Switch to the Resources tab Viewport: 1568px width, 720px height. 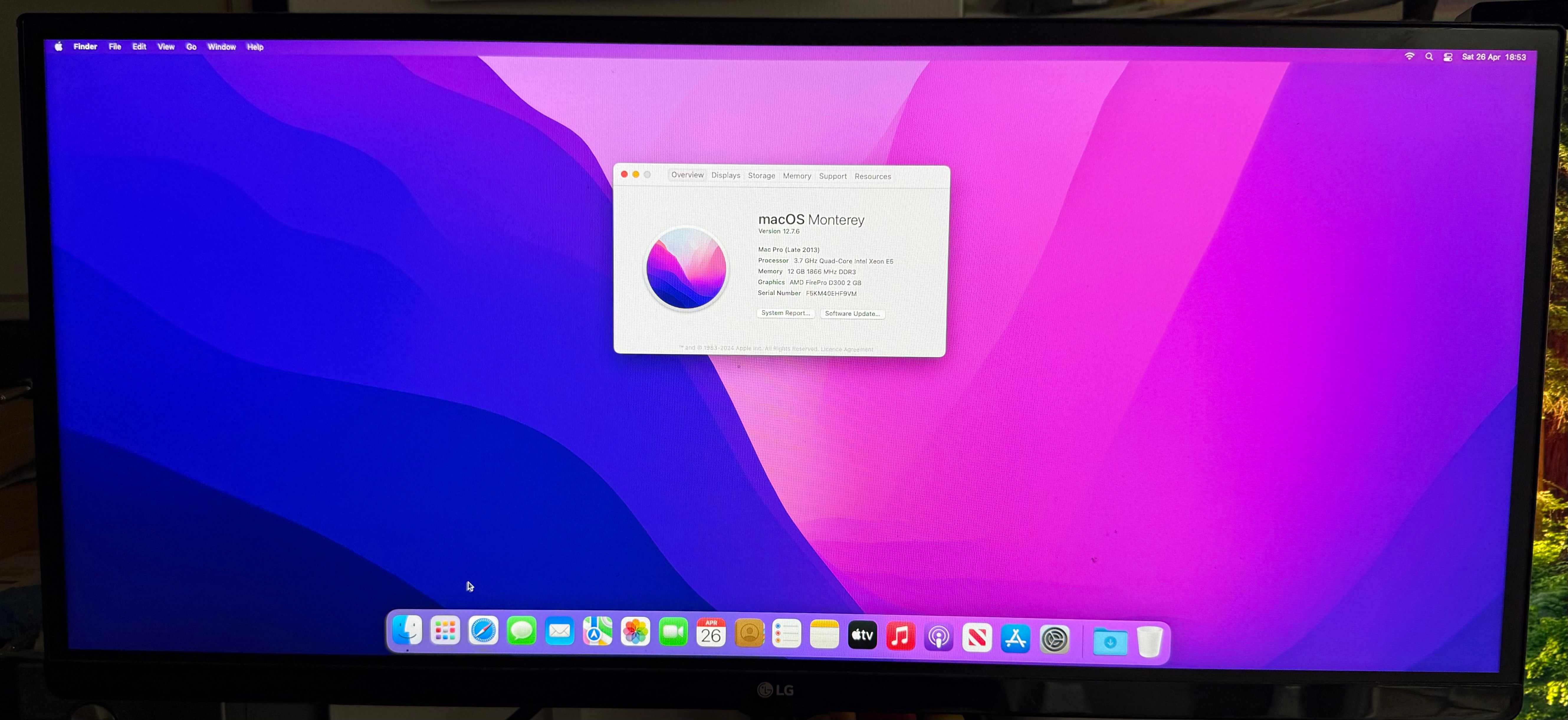[x=872, y=176]
